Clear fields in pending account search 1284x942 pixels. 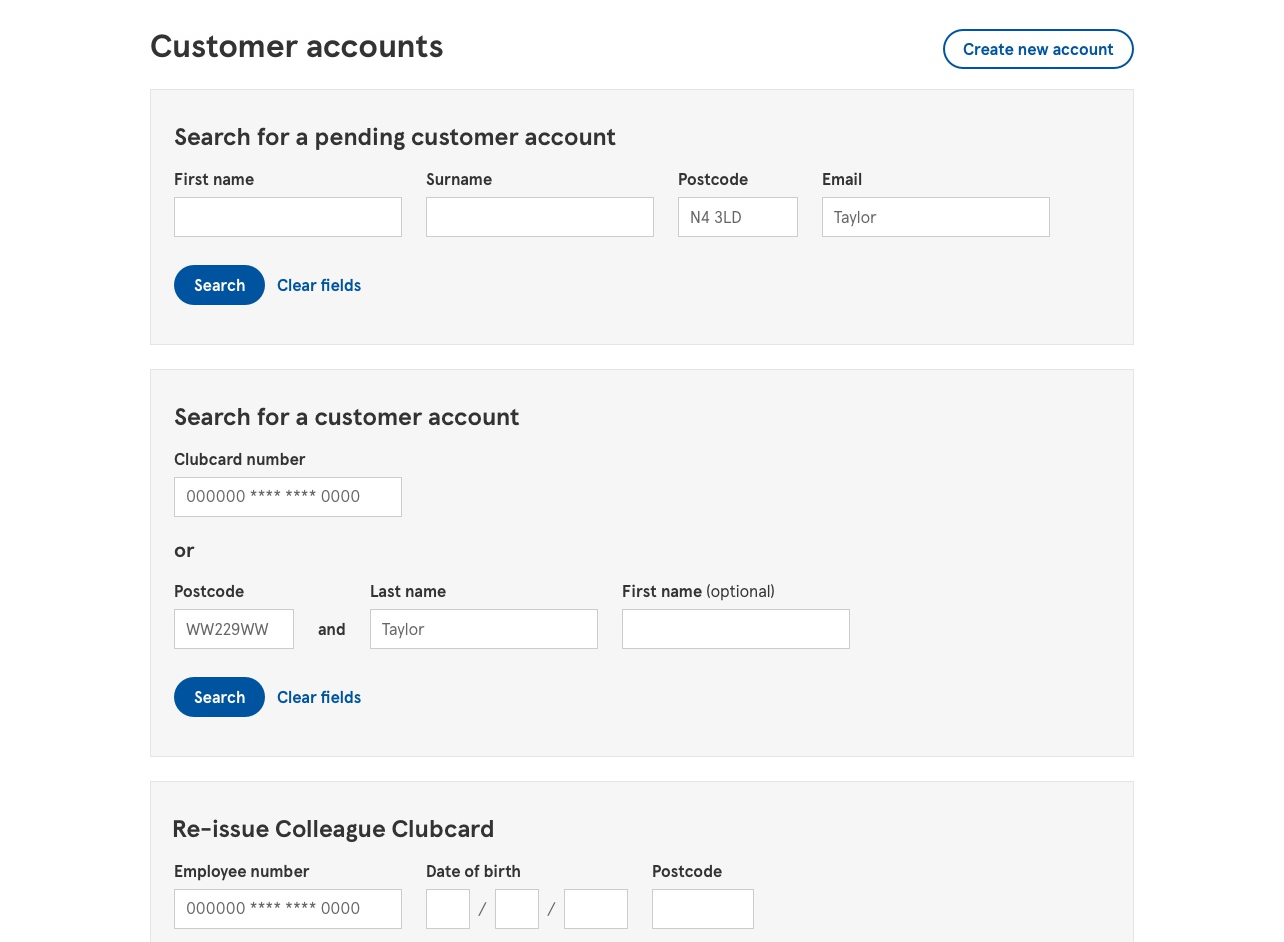(x=319, y=285)
